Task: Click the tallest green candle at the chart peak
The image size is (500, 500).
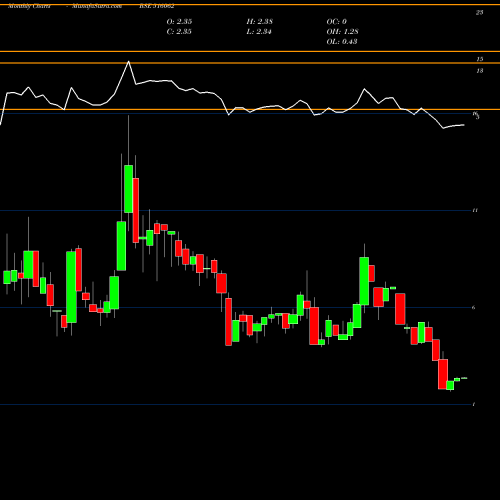Action: click(x=129, y=189)
